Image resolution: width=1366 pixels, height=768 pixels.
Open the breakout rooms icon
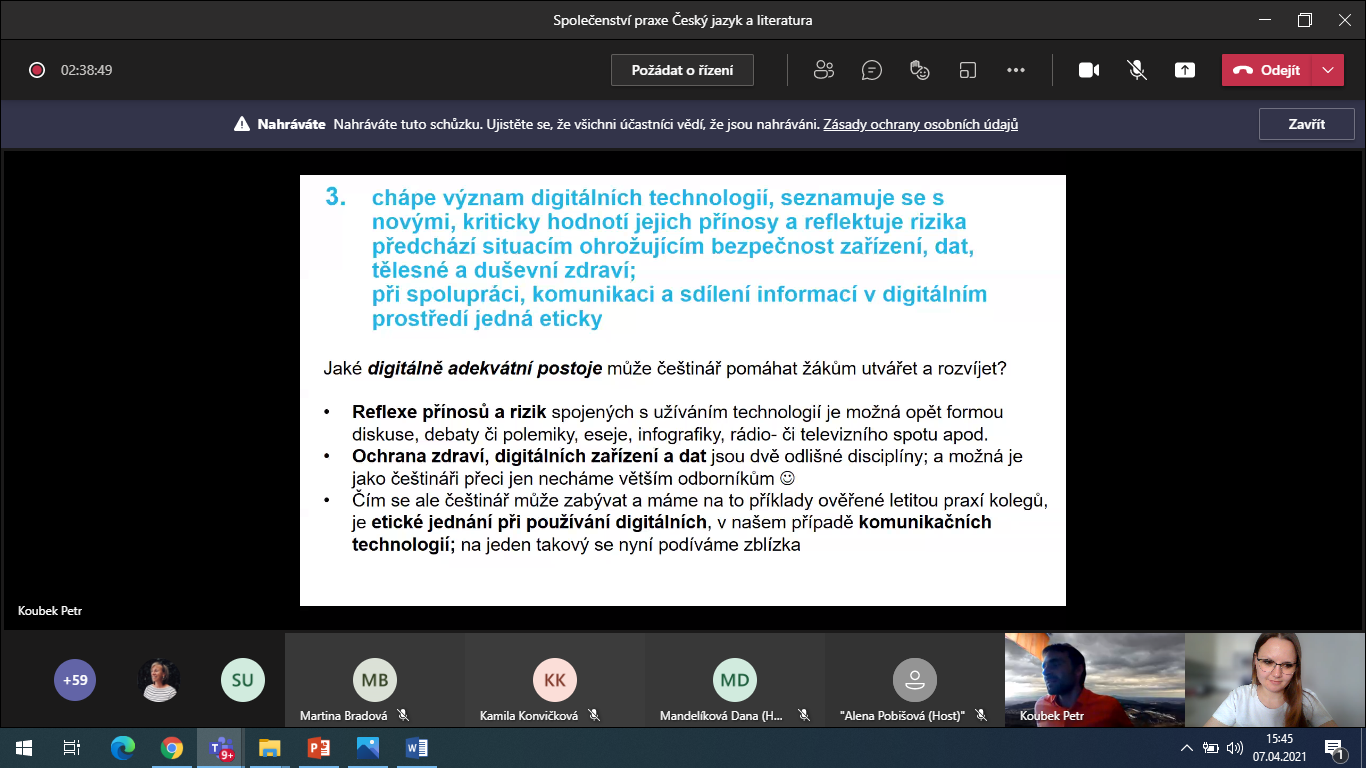(967, 70)
